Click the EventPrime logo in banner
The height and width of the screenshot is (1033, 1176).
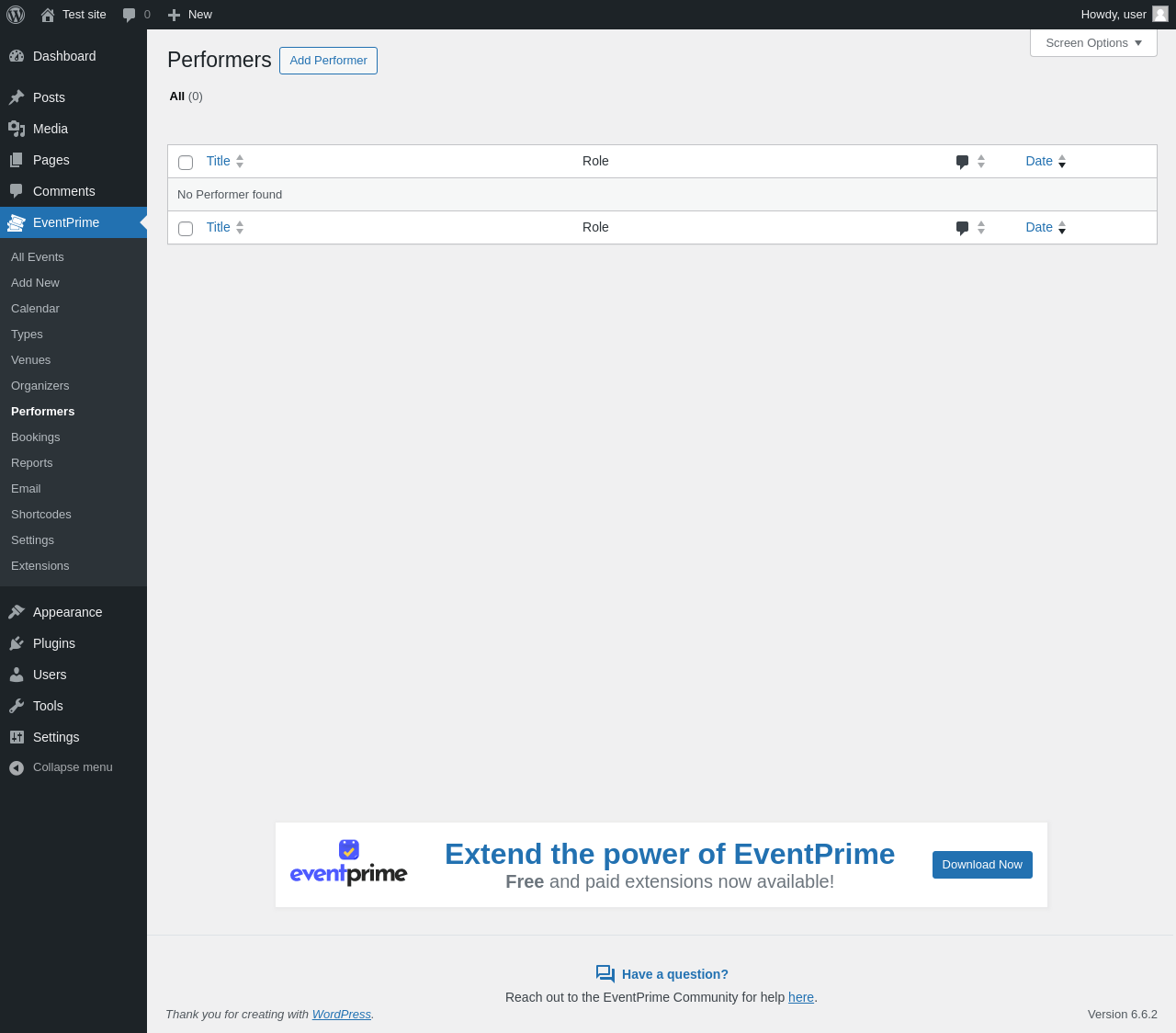pos(349,863)
